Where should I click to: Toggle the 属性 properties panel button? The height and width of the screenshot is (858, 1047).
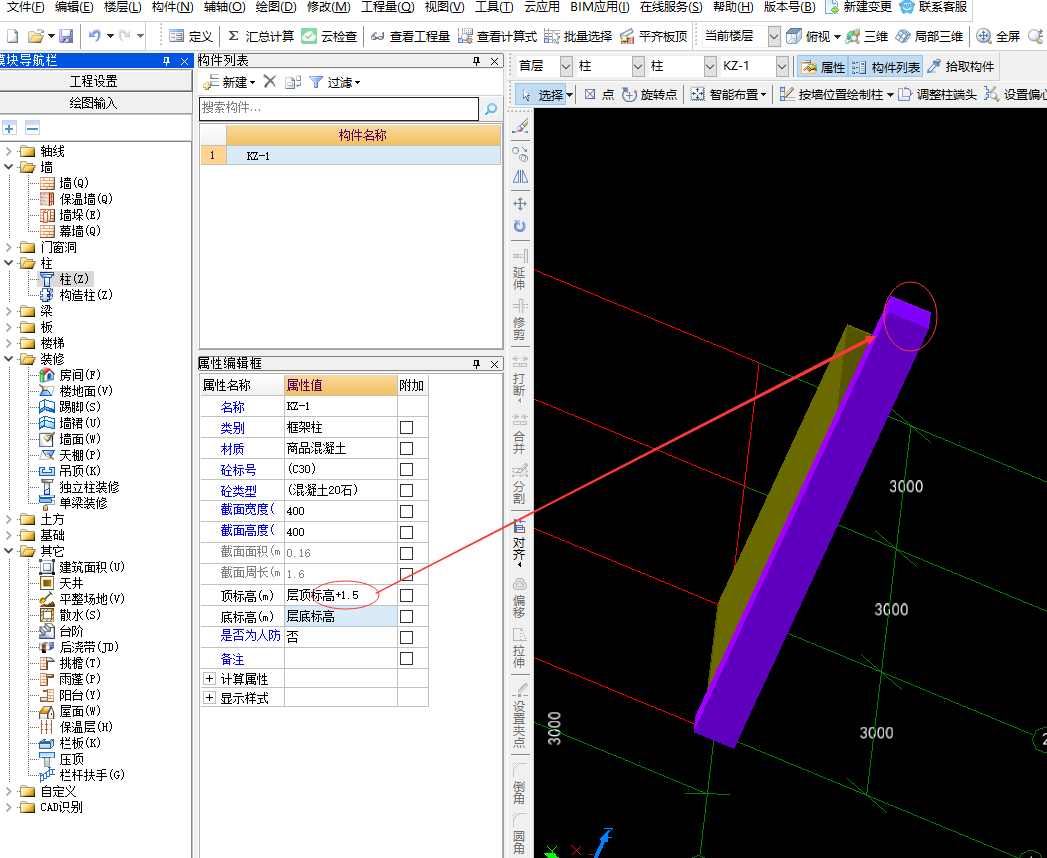pyautogui.click(x=823, y=67)
